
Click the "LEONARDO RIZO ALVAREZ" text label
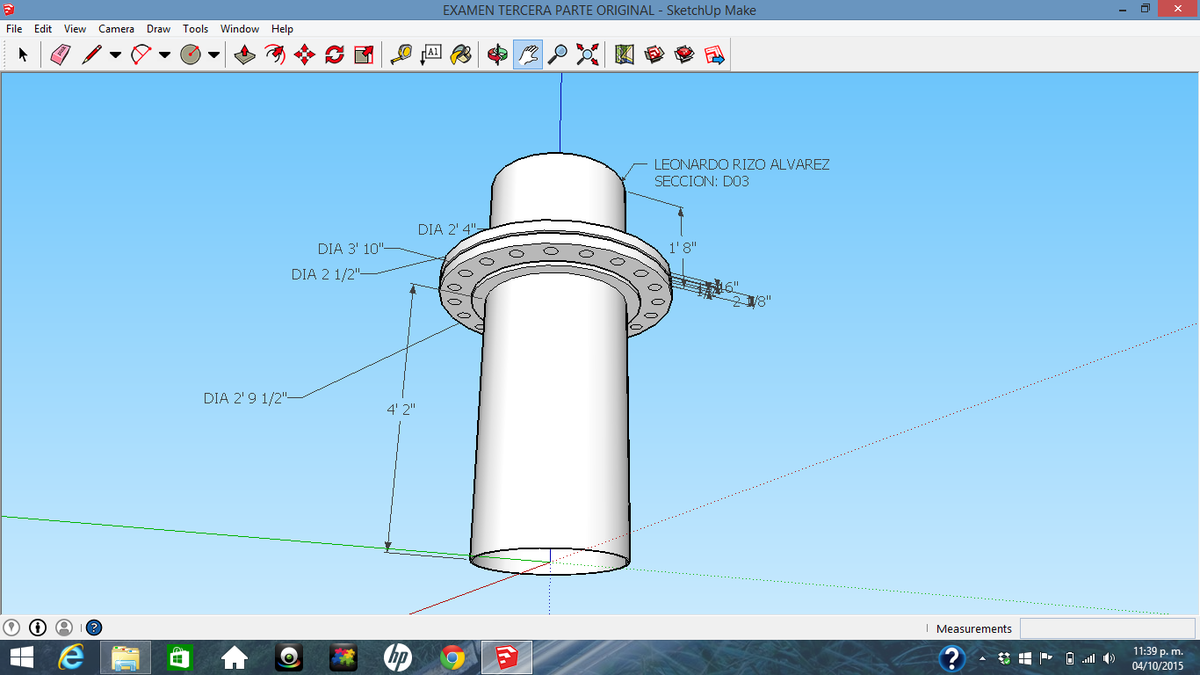[742, 164]
